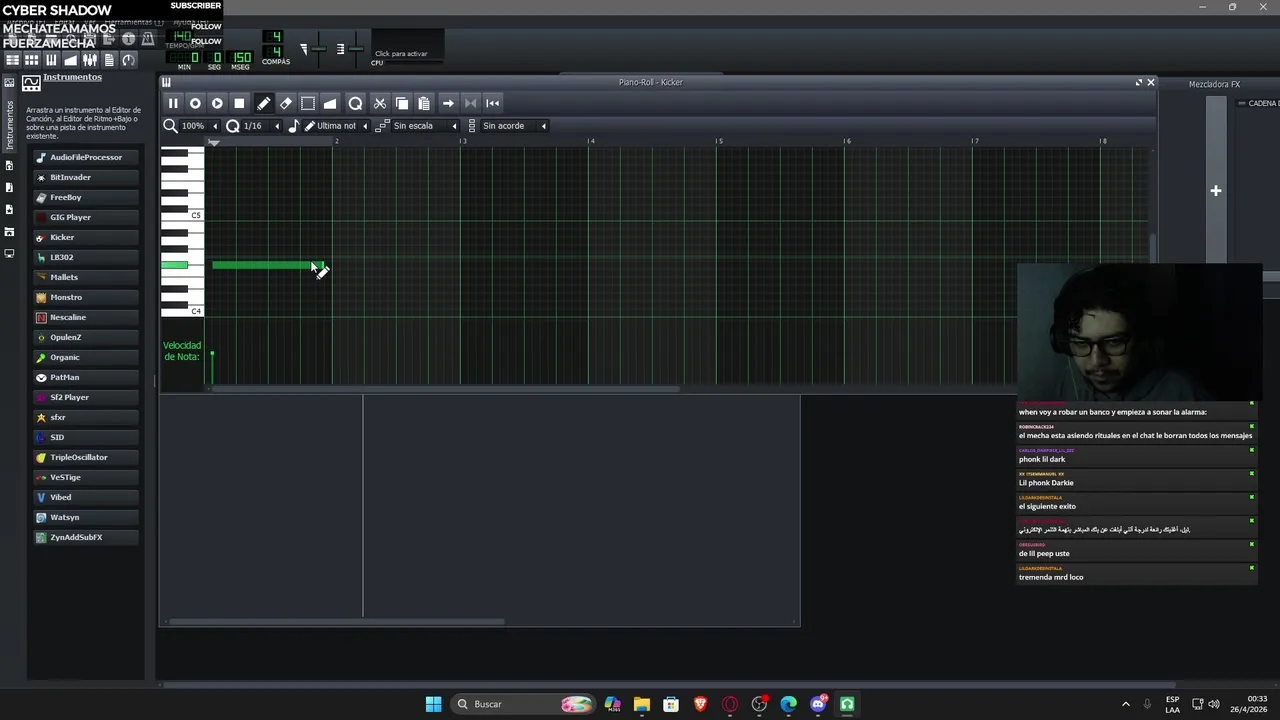Copy selected notes in Piano-Roll
The image size is (1280, 720).
pos(402,103)
